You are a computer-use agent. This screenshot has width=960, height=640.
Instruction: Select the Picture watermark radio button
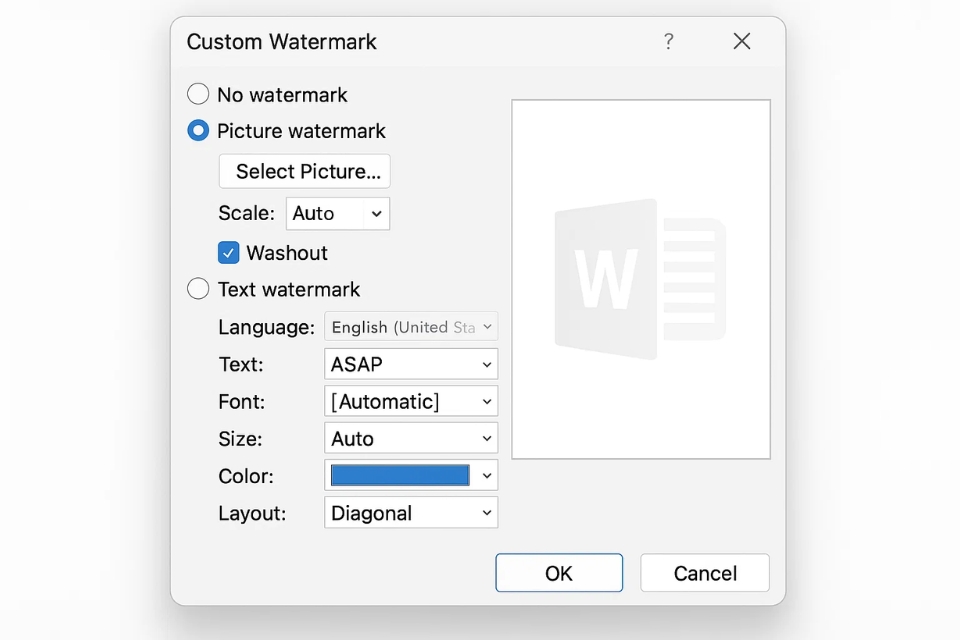(199, 131)
